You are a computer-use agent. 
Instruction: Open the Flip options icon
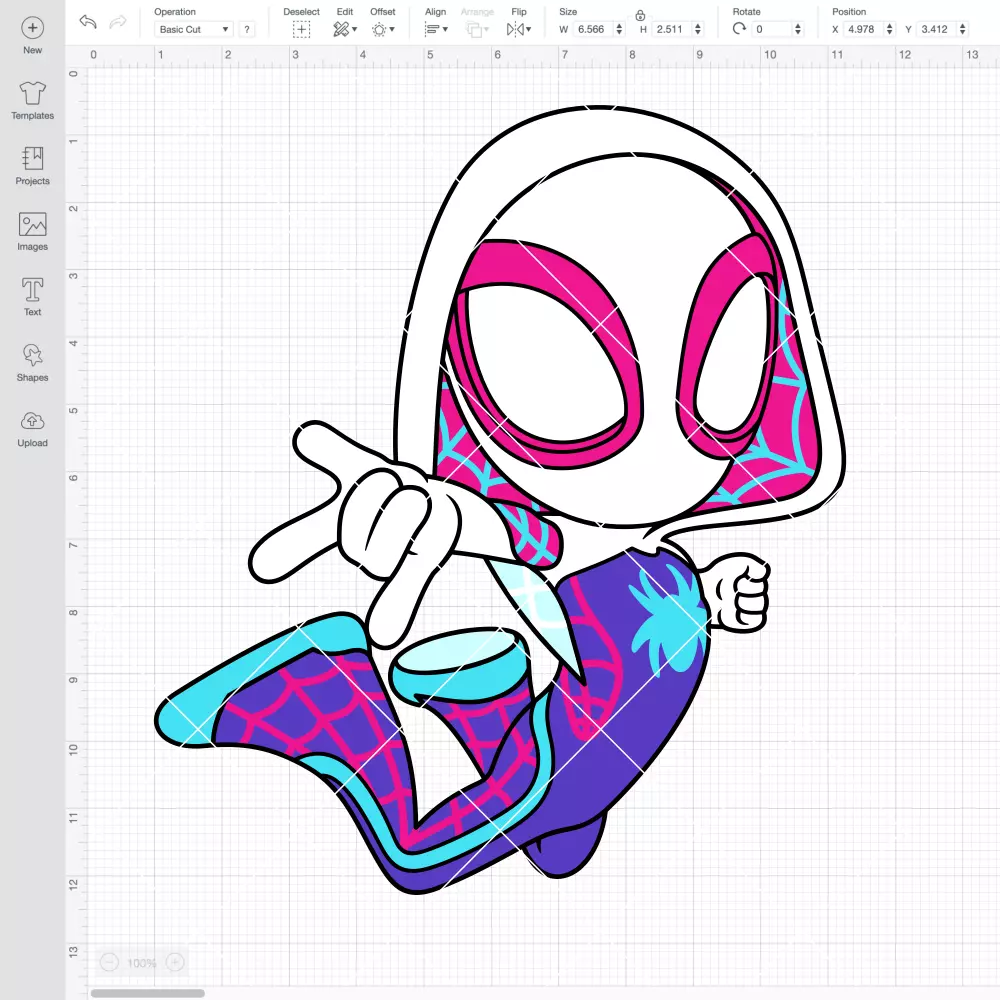pyautogui.click(x=515, y=29)
